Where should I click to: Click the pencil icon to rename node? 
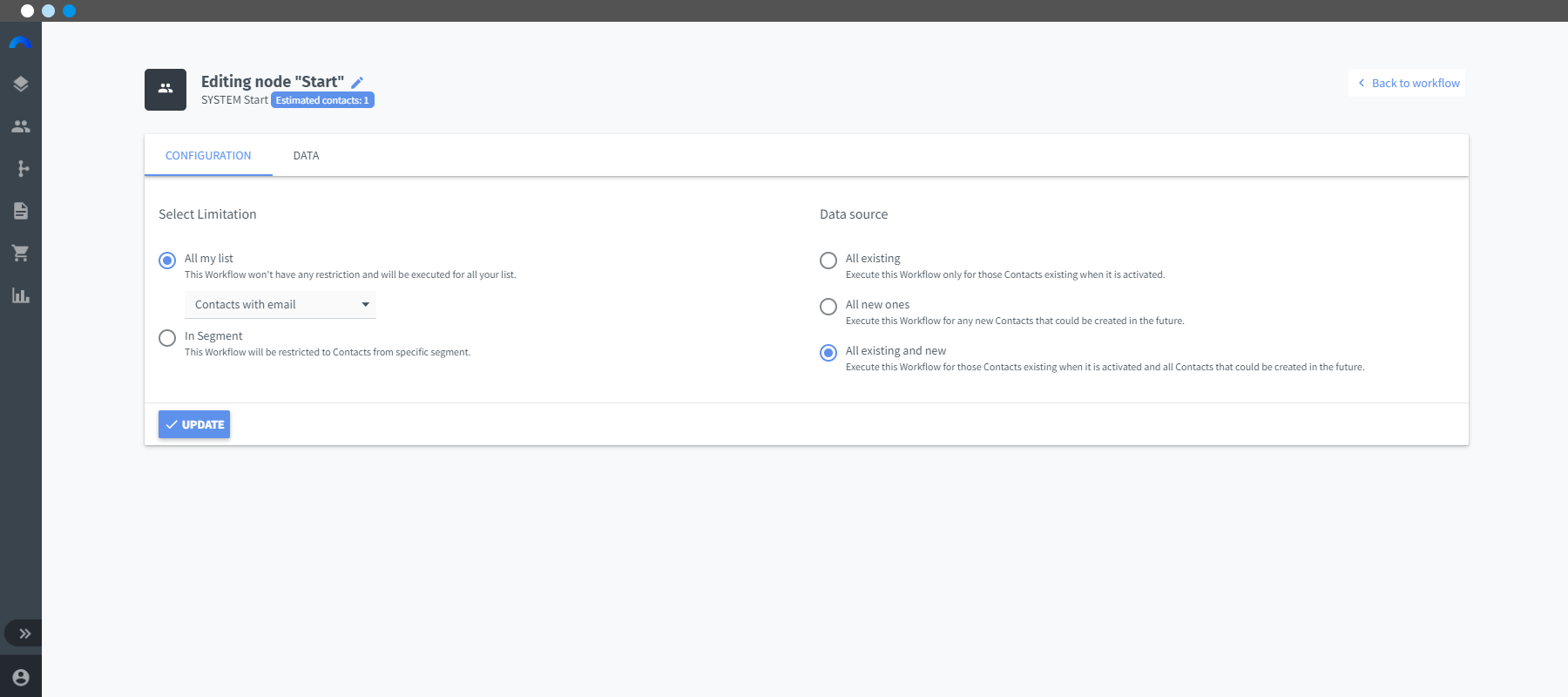coord(357,83)
